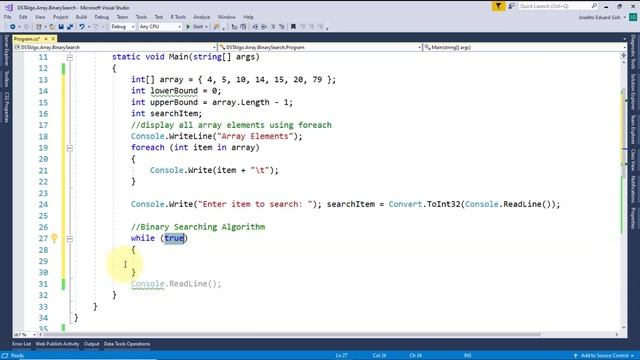Open the Web Publish Activity tab
The height and width of the screenshot is (360, 640).
click(x=57, y=344)
